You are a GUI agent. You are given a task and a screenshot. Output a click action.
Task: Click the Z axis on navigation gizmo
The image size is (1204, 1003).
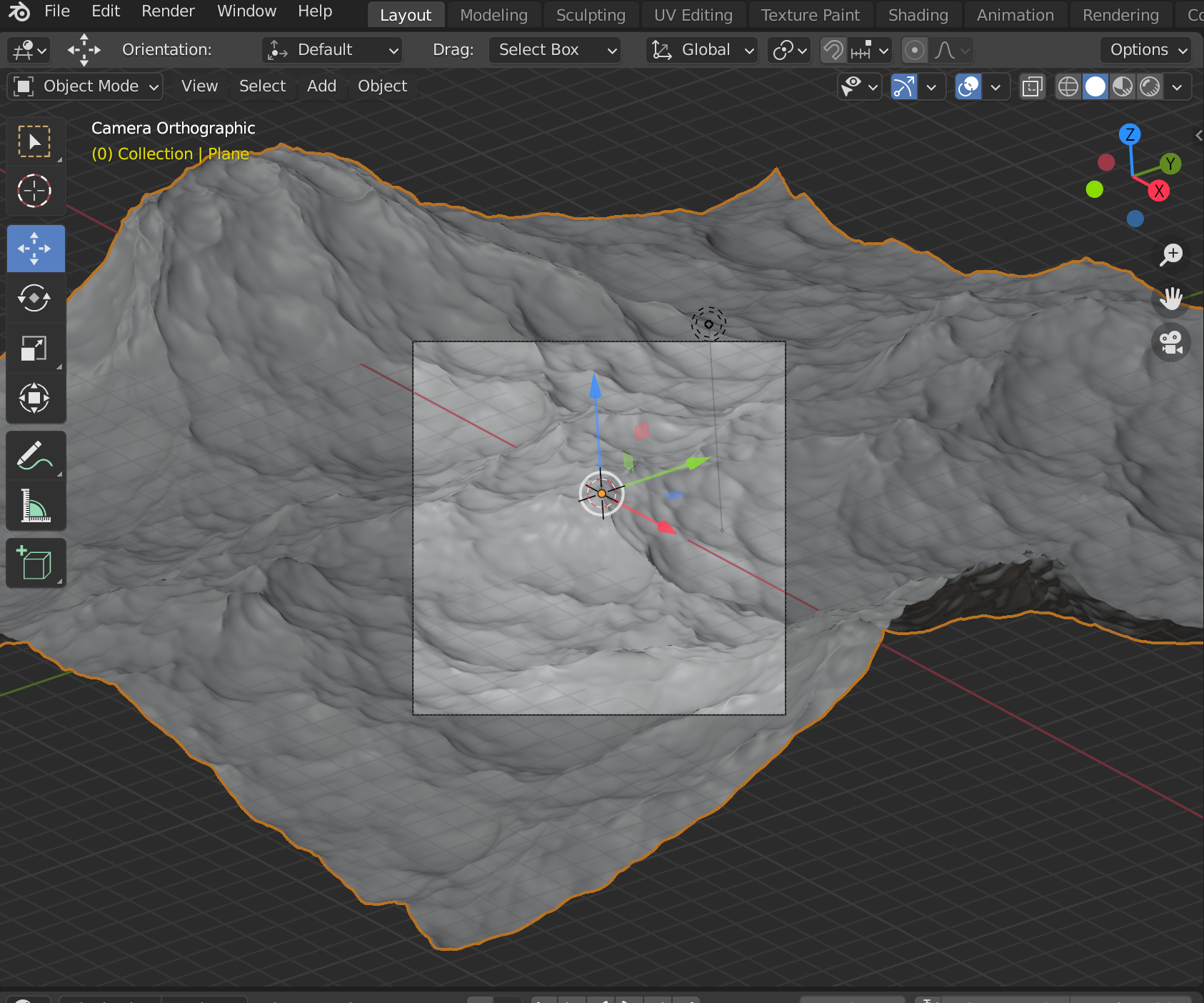[x=1130, y=134]
